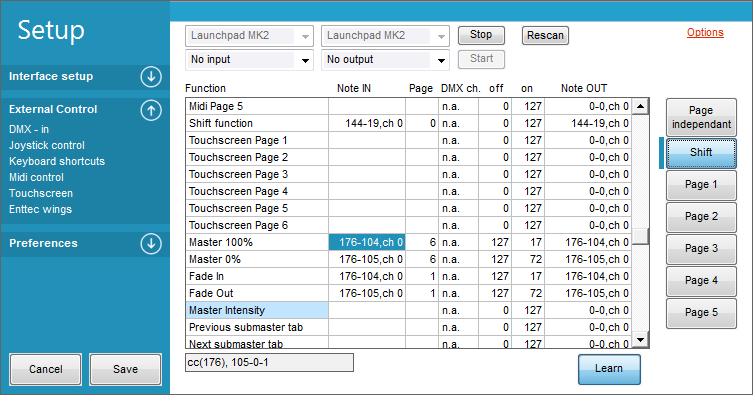Open the Options link
The width and height of the screenshot is (753, 395).
705,32
